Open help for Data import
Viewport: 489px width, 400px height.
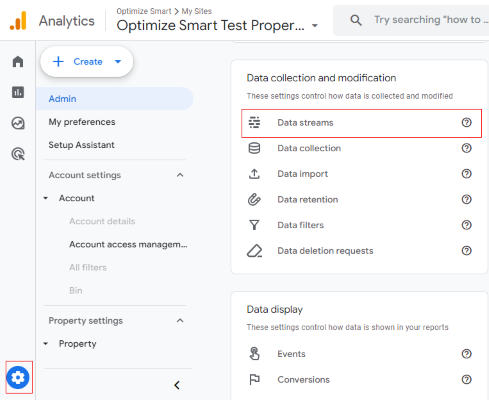[x=466, y=174]
